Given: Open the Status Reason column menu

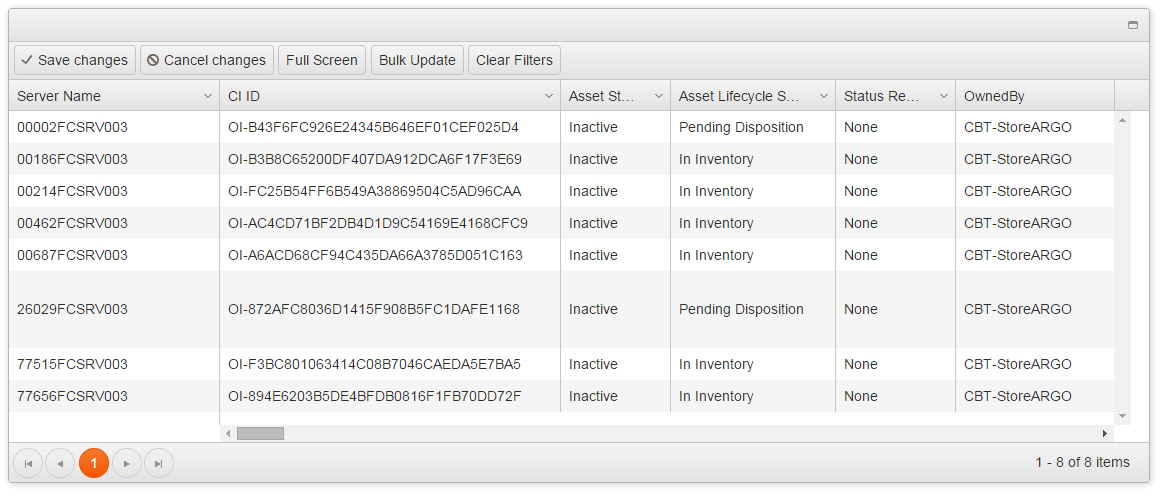Looking at the screenshot, I should pyautogui.click(x=944, y=96).
